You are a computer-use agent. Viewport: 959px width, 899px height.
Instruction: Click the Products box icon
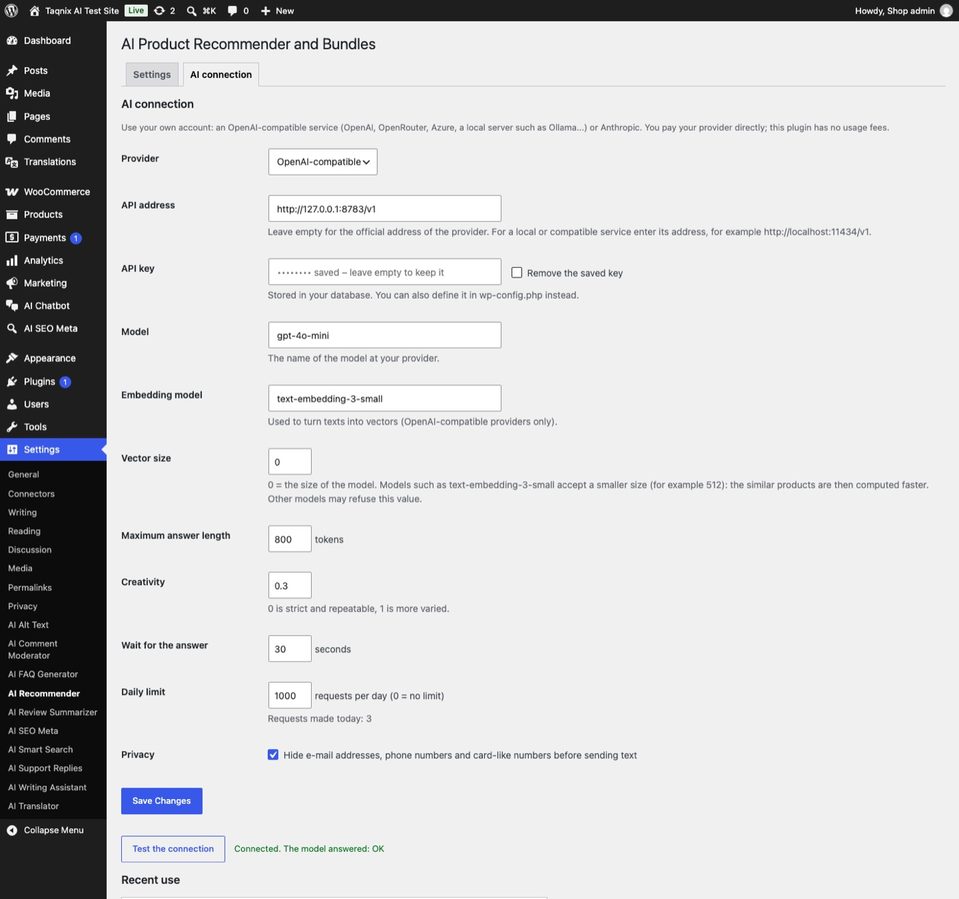click(x=12, y=214)
